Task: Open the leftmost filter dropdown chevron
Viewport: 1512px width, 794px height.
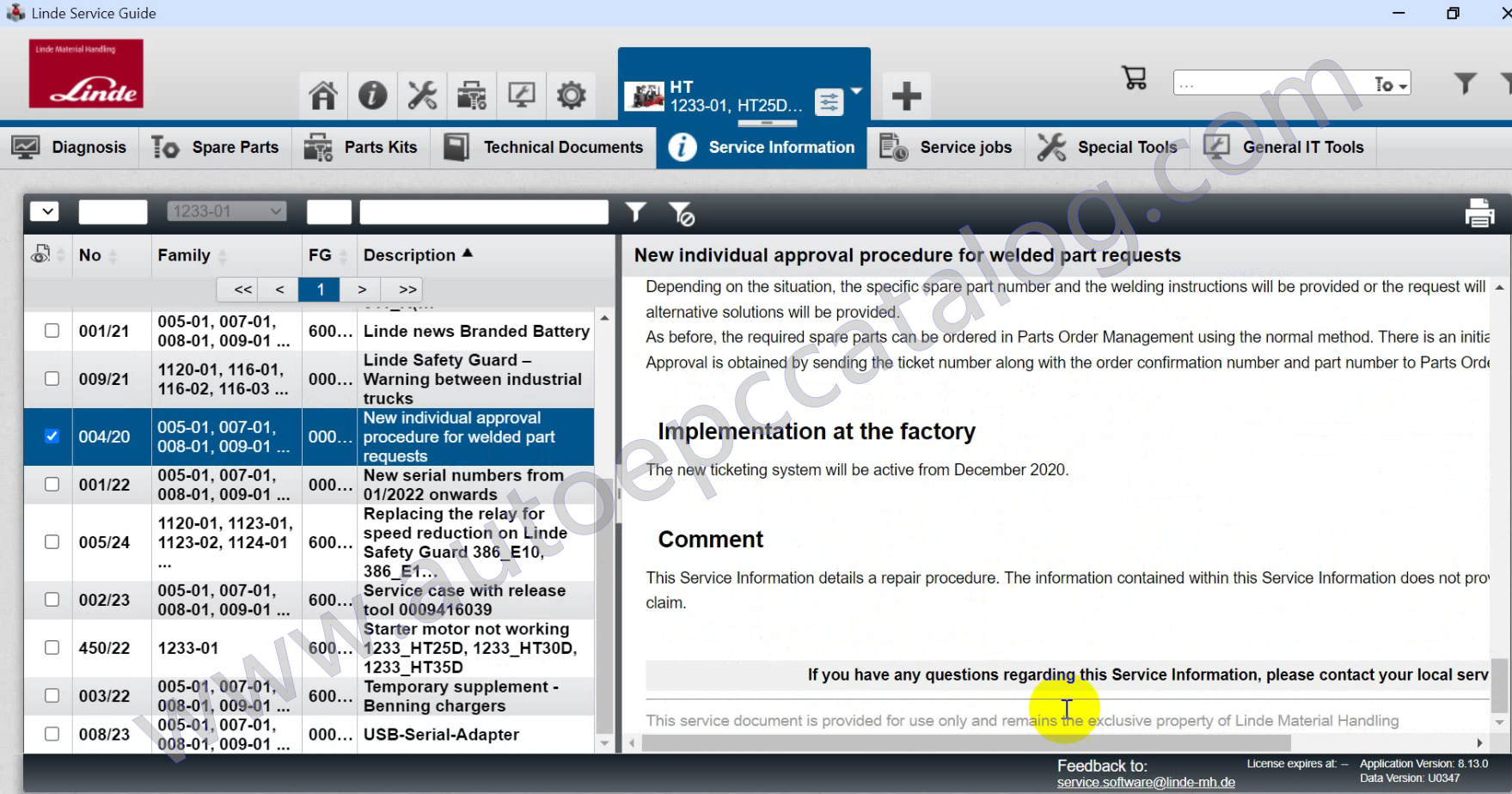Action: point(45,211)
